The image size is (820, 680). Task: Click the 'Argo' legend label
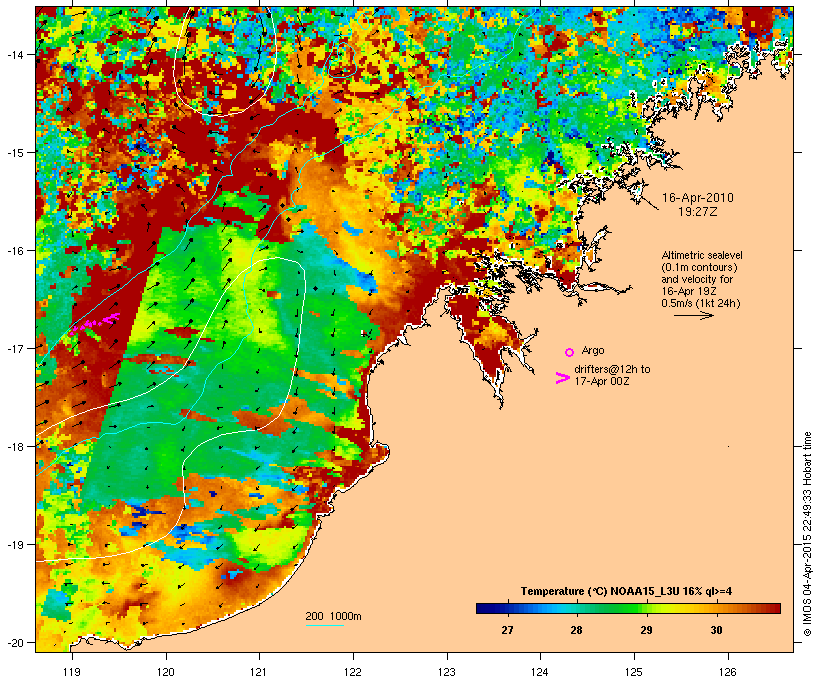click(x=593, y=350)
